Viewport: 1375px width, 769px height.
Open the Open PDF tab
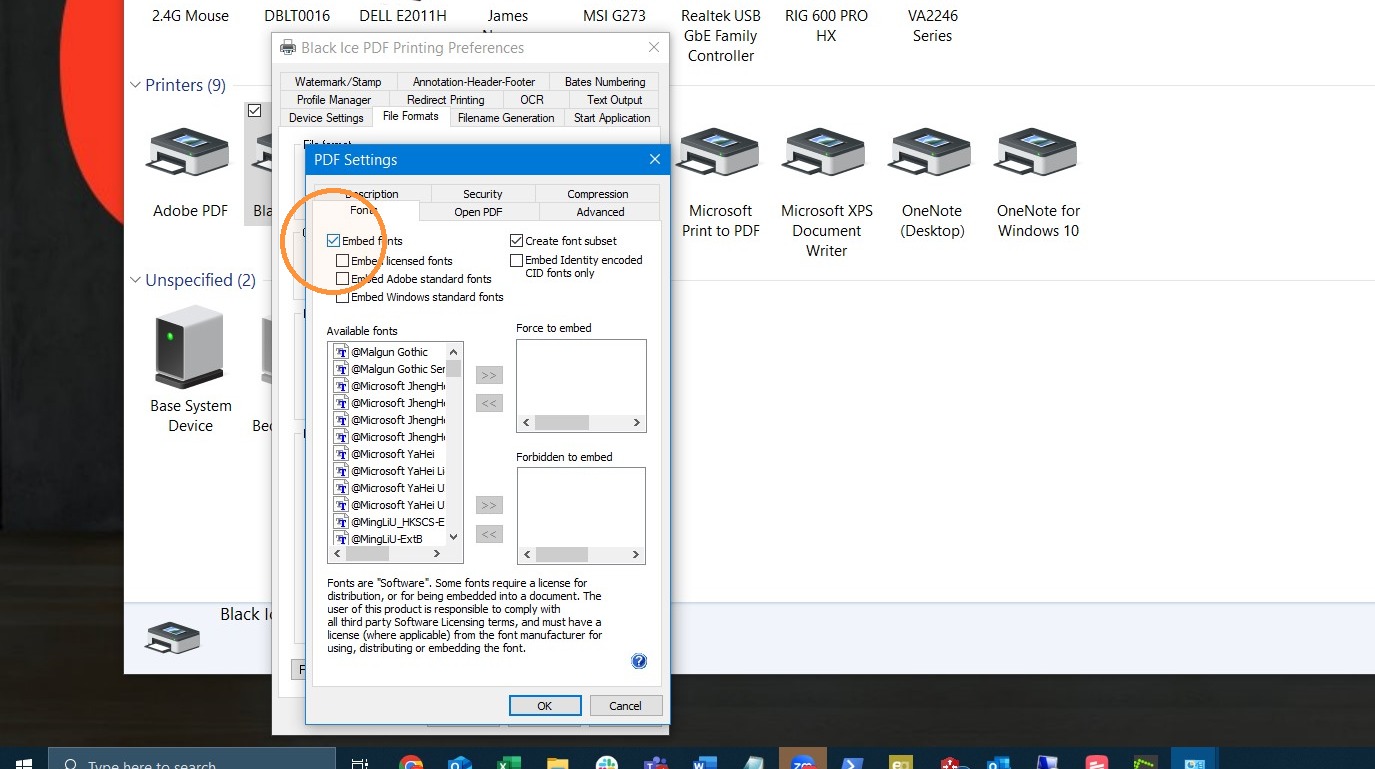479,212
